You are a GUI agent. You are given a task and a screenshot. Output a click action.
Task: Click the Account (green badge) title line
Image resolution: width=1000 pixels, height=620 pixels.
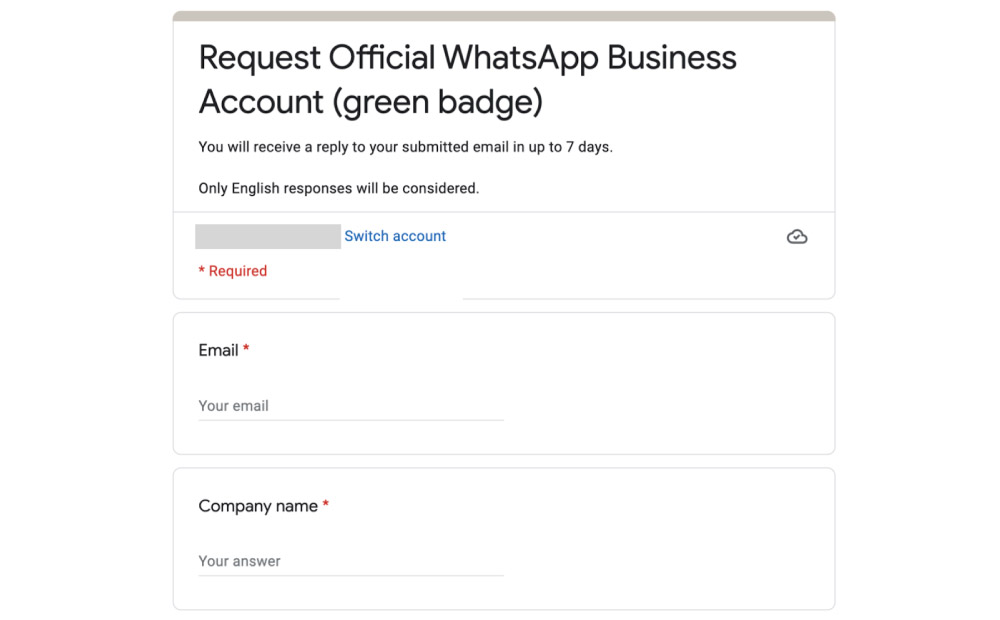[x=371, y=102]
